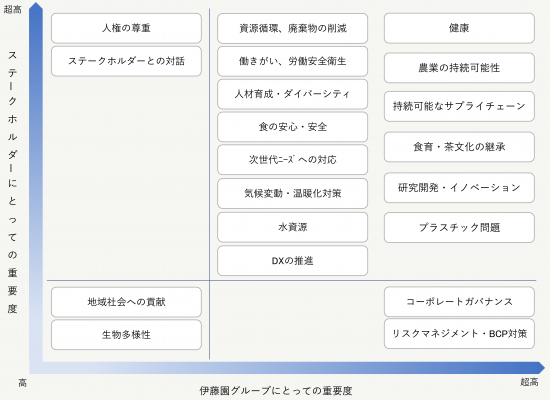This screenshot has height=400, width=550.
Task: Select the DXの推進 box
Action: [293, 261]
